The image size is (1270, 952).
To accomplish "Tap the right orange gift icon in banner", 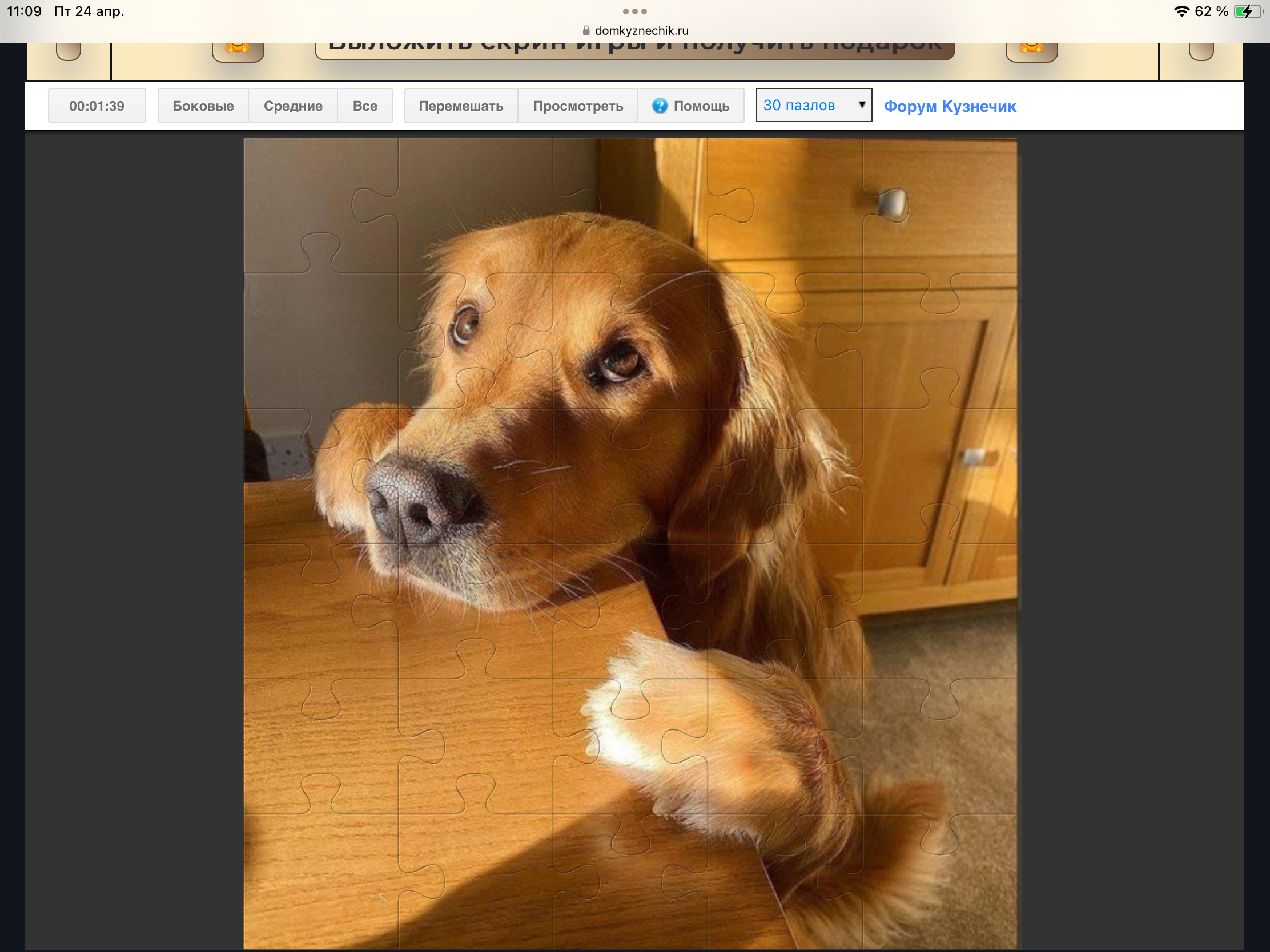I will click(1031, 50).
